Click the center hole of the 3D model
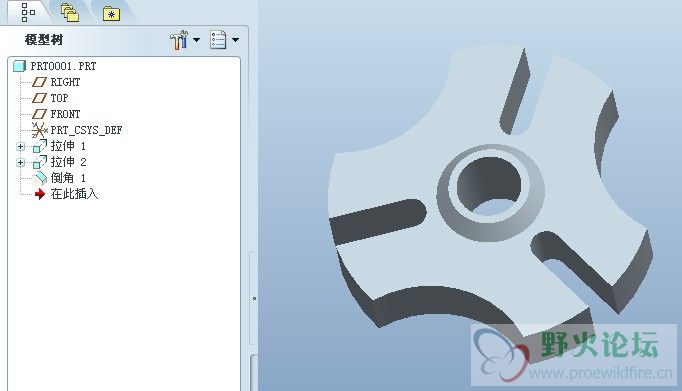The width and height of the screenshot is (682, 391). pyautogui.click(x=489, y=186)
